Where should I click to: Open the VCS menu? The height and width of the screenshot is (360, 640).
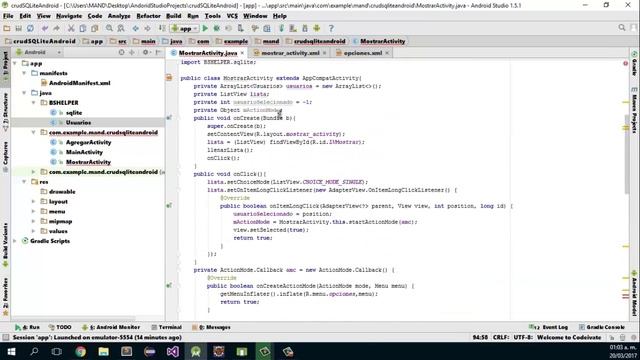click(232, 16)
